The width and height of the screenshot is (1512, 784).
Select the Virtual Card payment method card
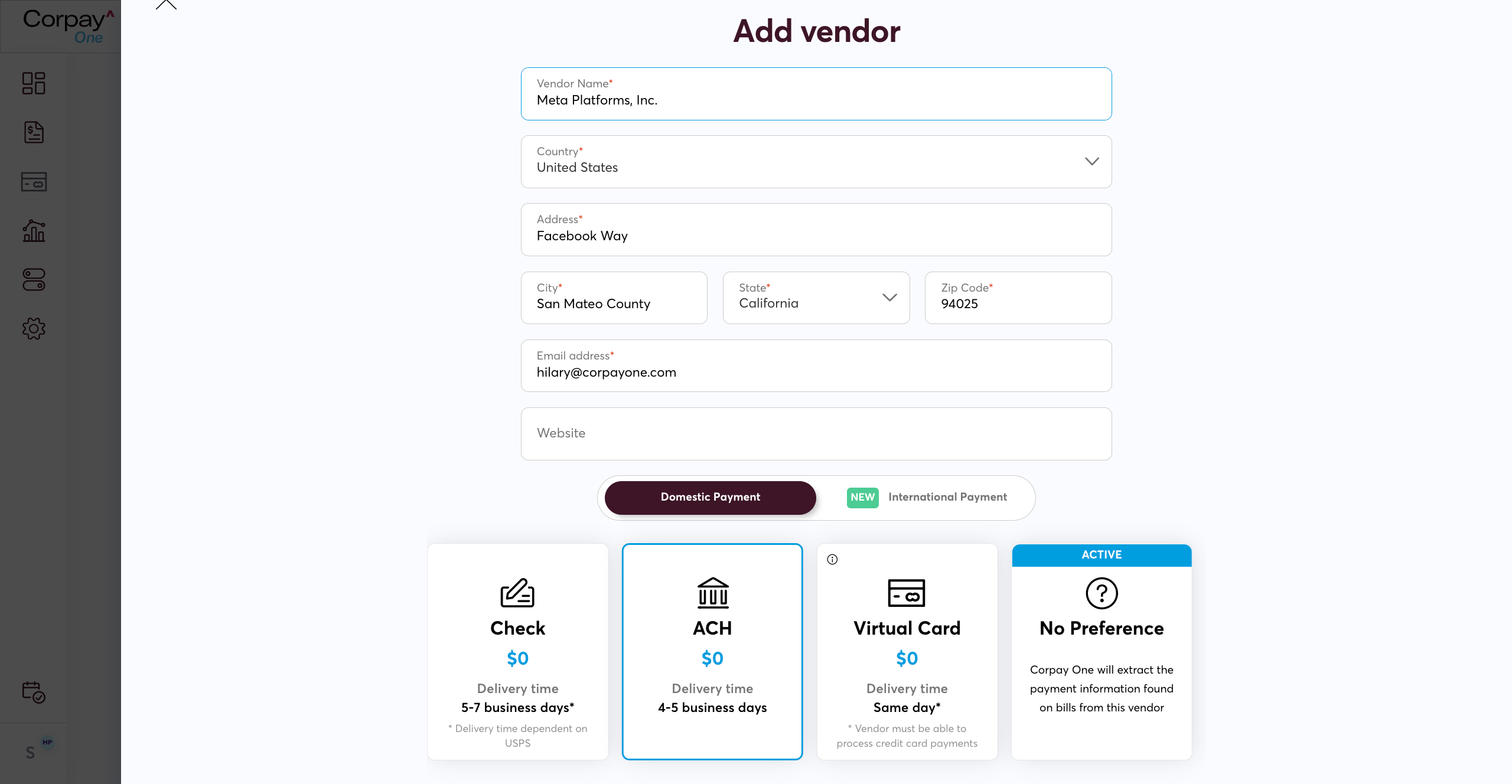coord(907,652)
